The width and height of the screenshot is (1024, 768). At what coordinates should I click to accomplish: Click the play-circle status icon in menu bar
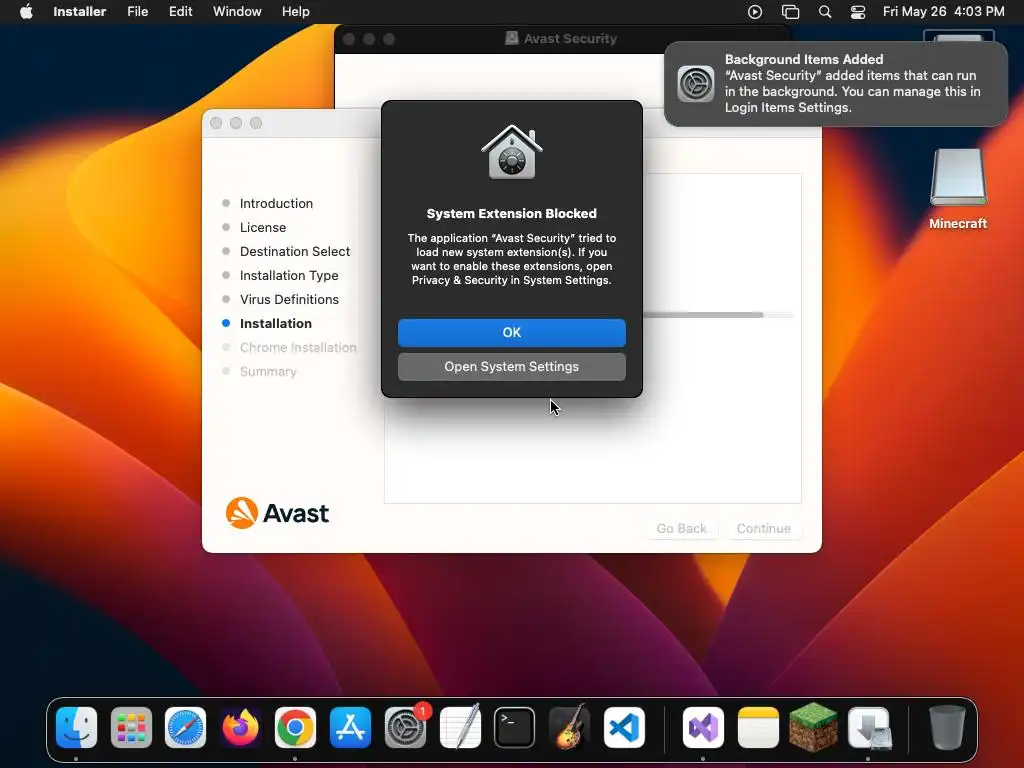(x=755, y=12)
